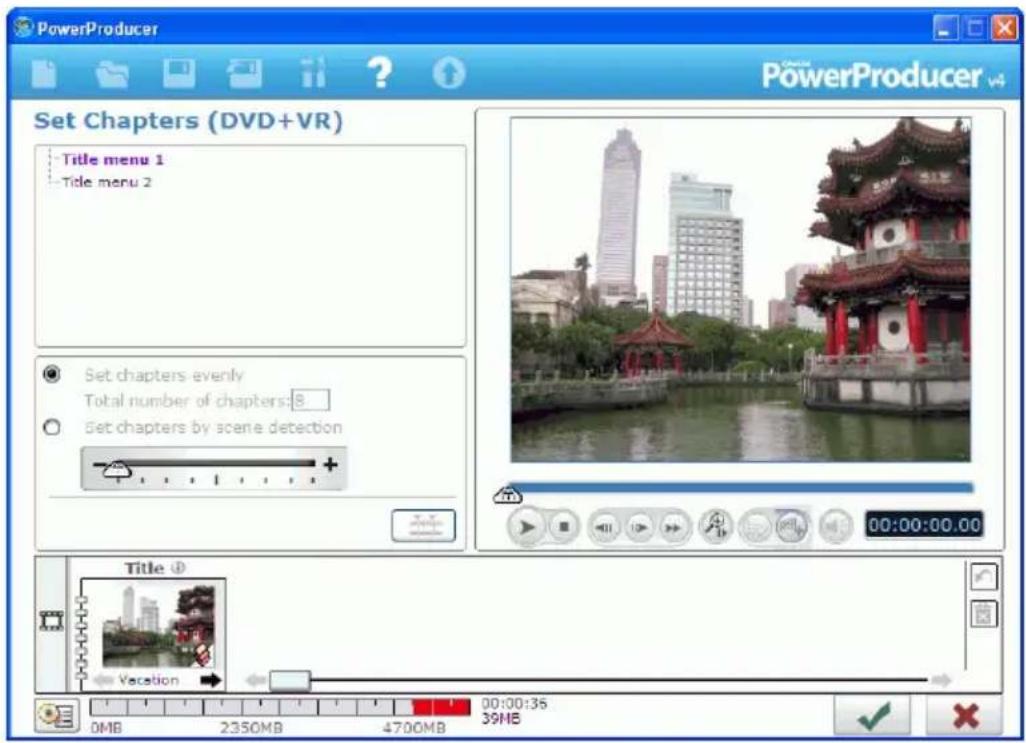This screenshot has height=743, width=1026.
Task: Click the Total number of chapters field
Action: [310, 400]
